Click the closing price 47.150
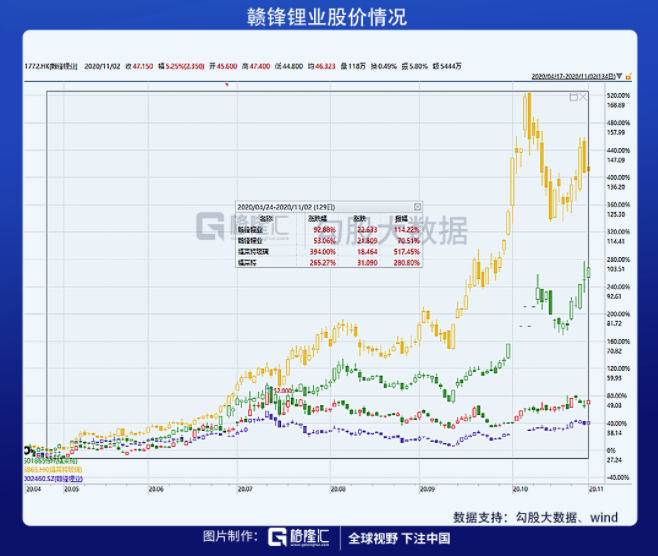This screenshot has height=556, width=658. pyautogui.click(x=143, y=66)
